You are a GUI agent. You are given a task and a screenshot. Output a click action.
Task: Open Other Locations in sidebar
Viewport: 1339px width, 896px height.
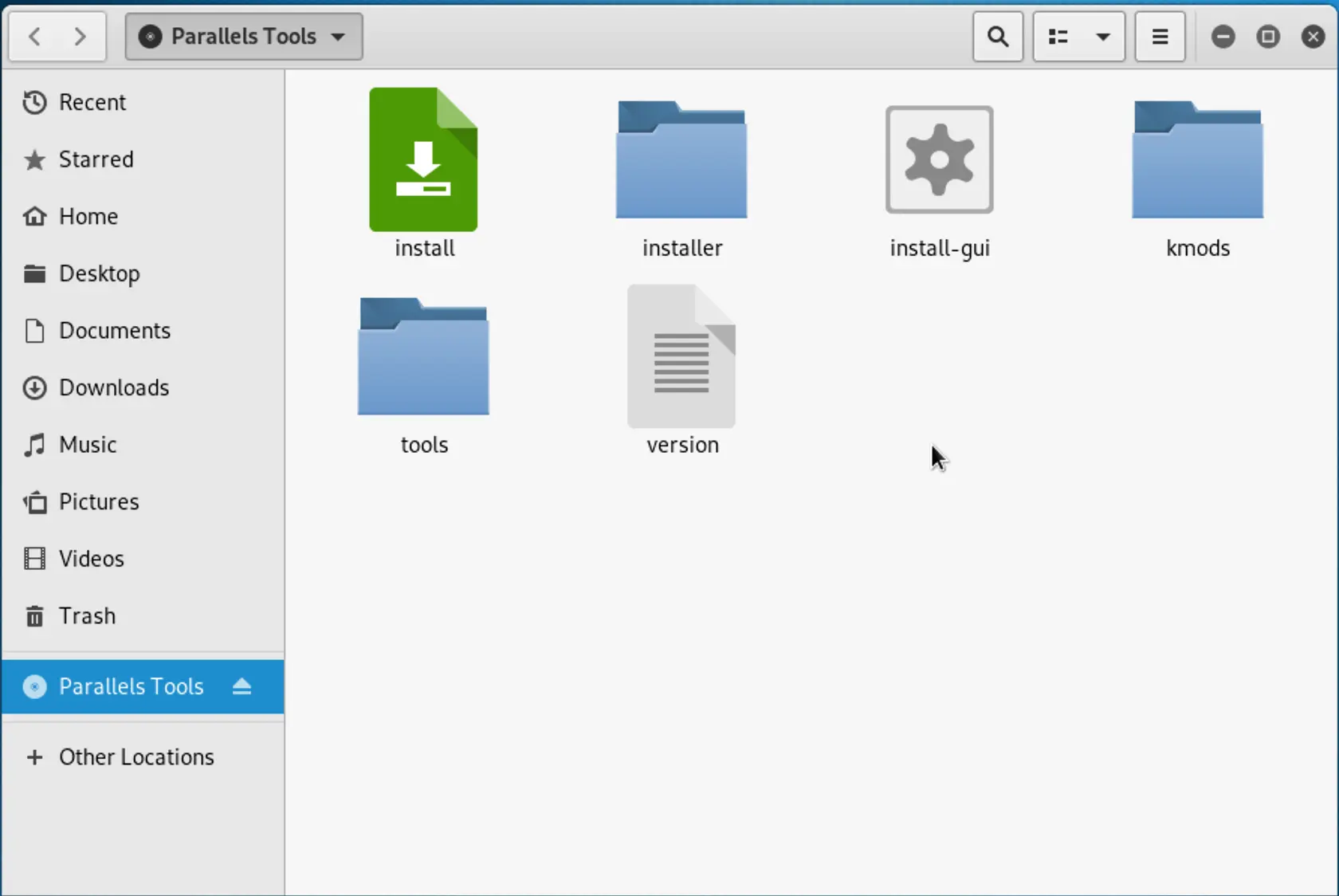point(143,756)
